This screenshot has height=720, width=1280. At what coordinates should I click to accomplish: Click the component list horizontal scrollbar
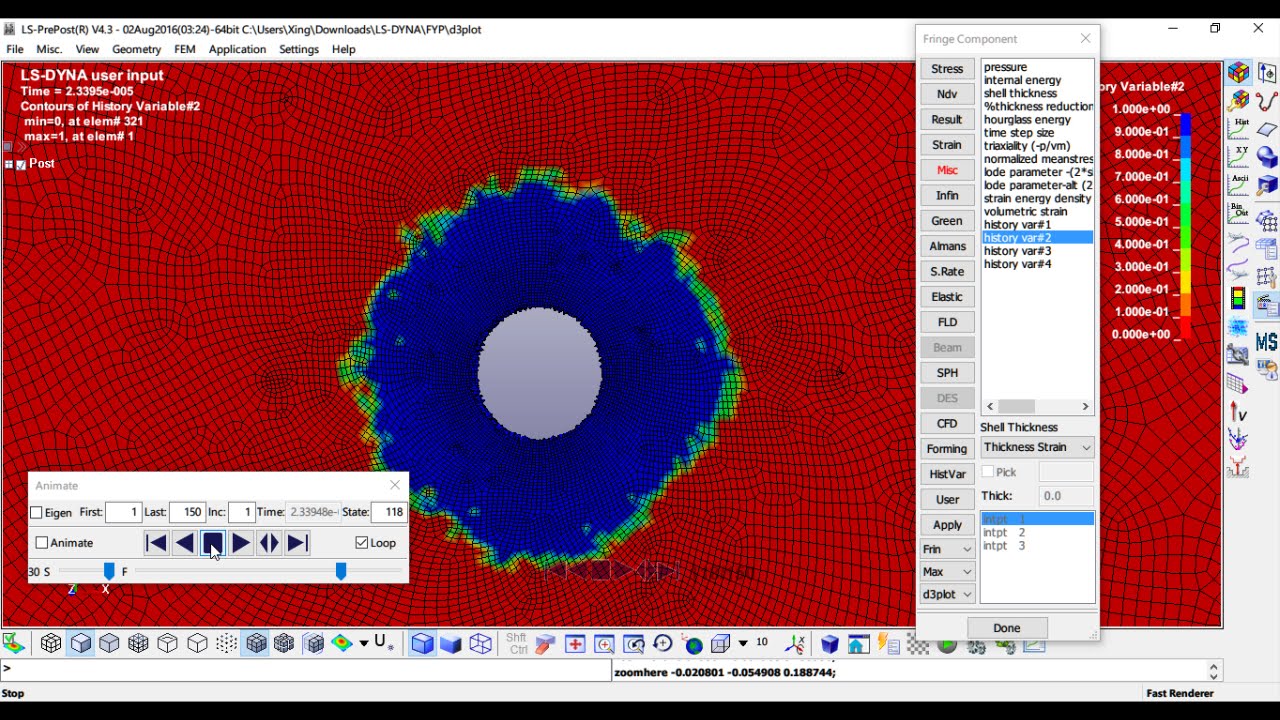[1038, 406]
